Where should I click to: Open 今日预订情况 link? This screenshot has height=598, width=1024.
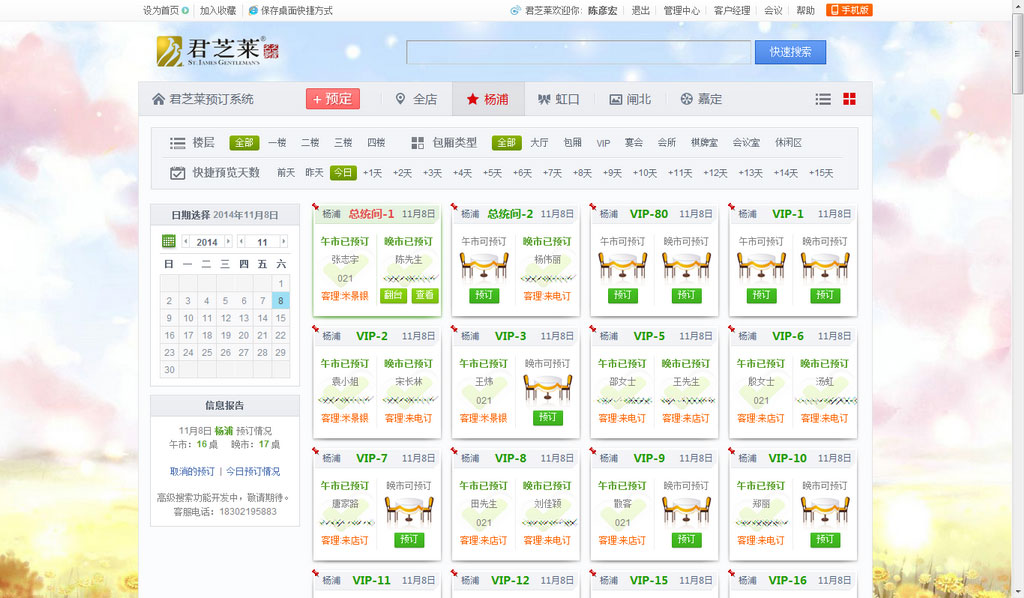pos(253,471)
